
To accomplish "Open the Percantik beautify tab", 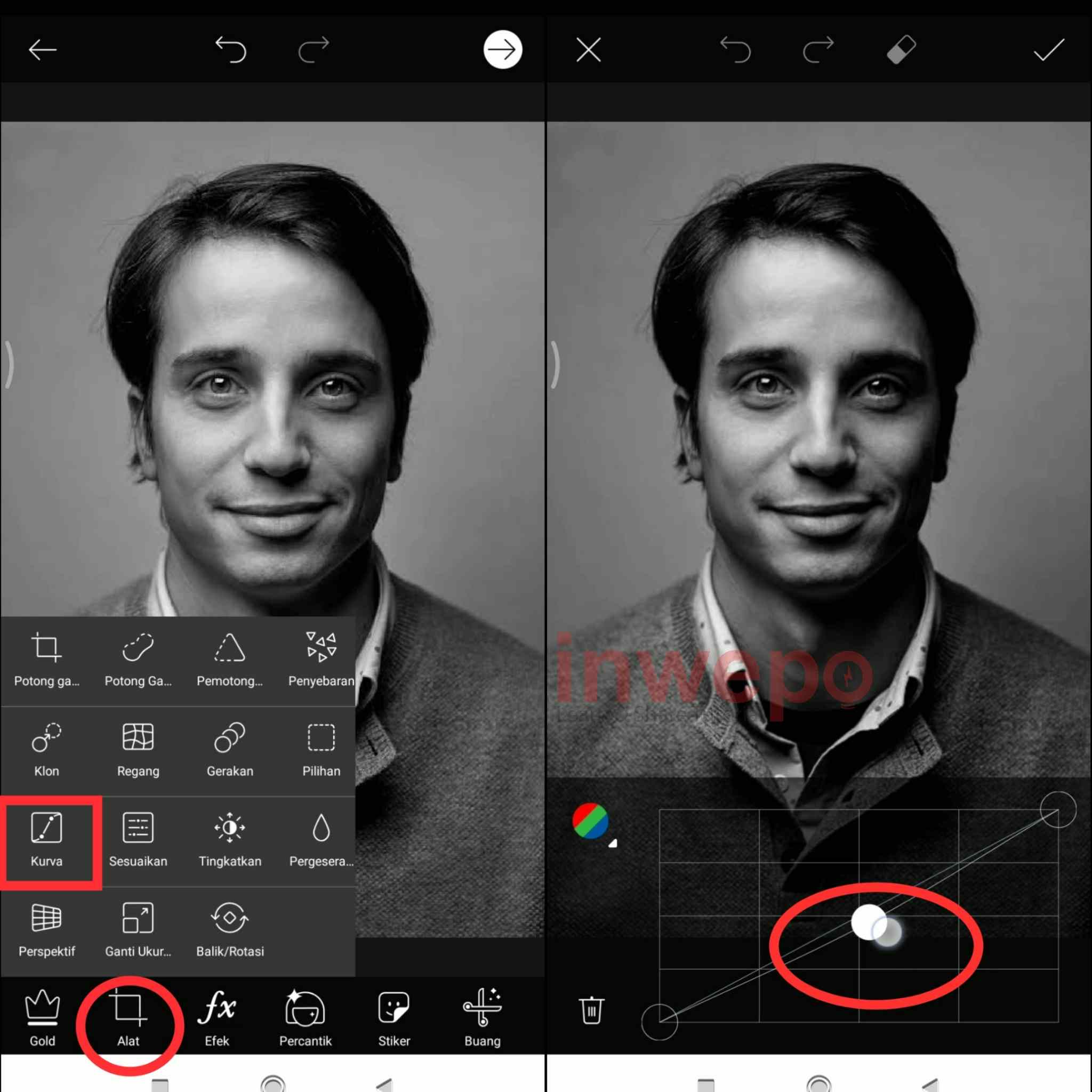I will click(x=305, y=1018).
